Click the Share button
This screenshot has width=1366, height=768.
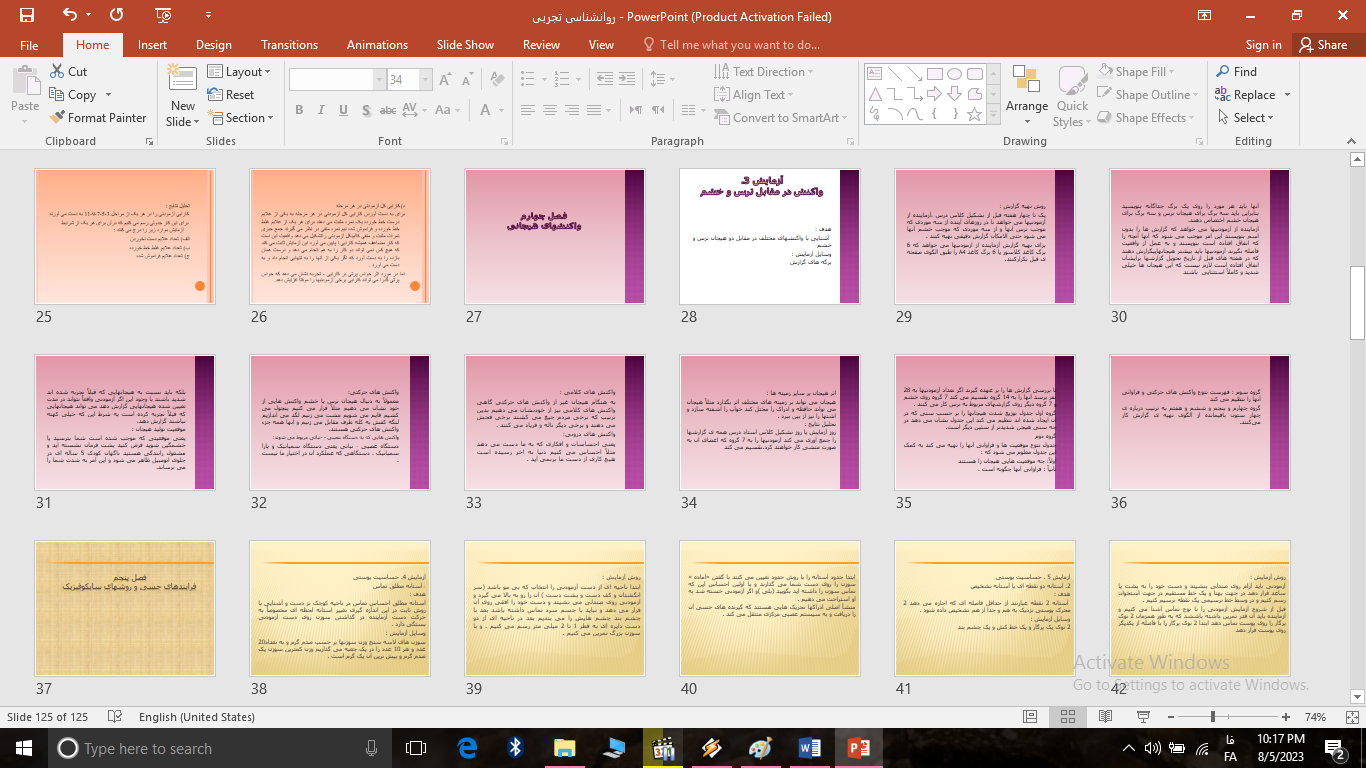[x=1322, y=45]
